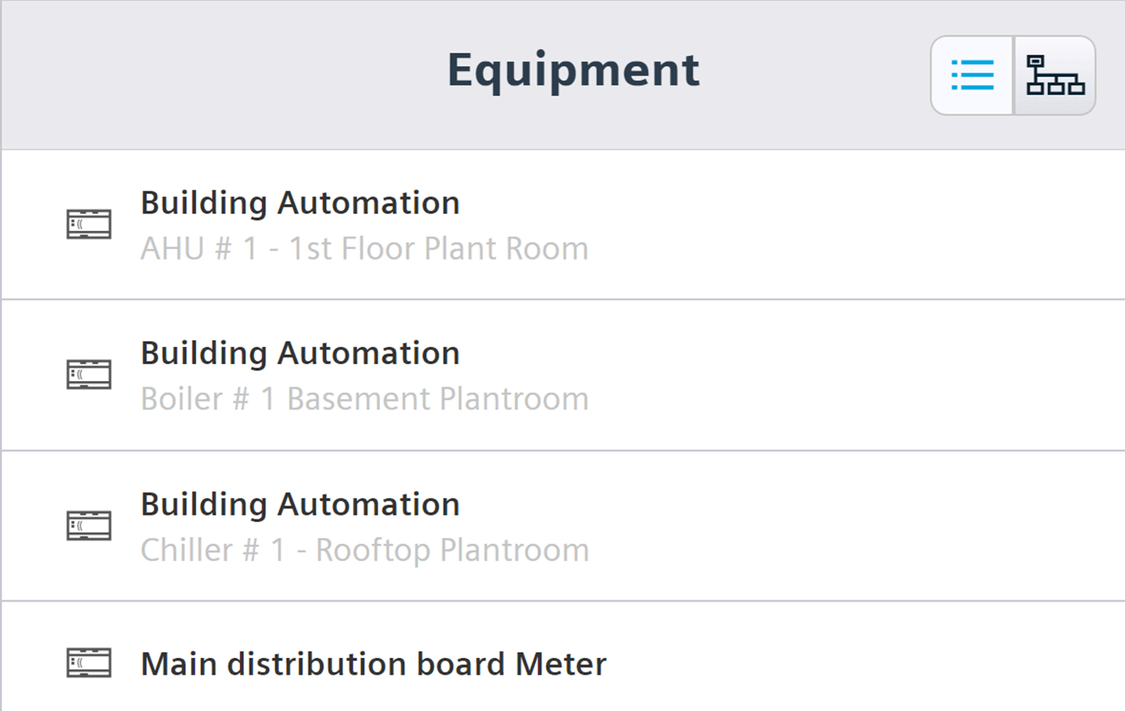1125x711 pixels.
Task: Click the device icon beside AHU # 1
Action: (x=89, y=224)
